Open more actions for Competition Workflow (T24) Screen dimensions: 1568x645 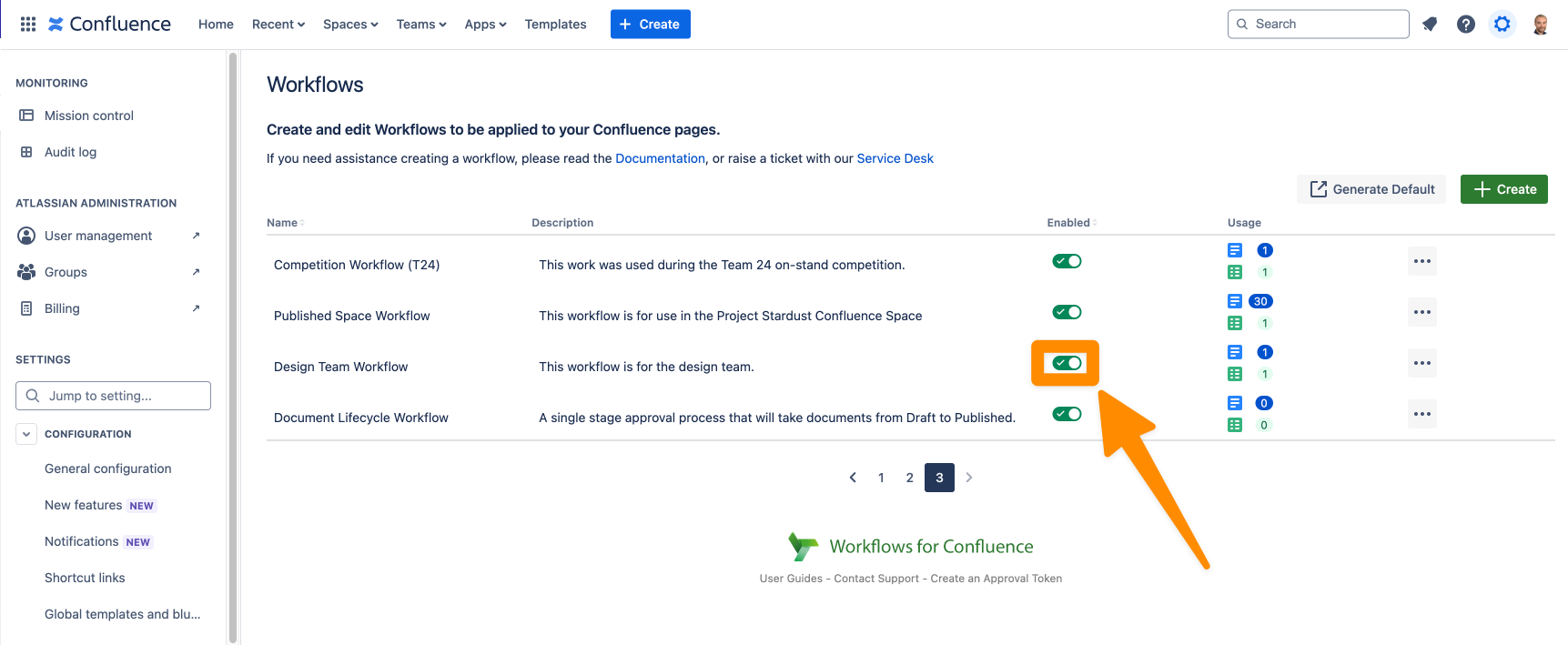click(1421, 261)
